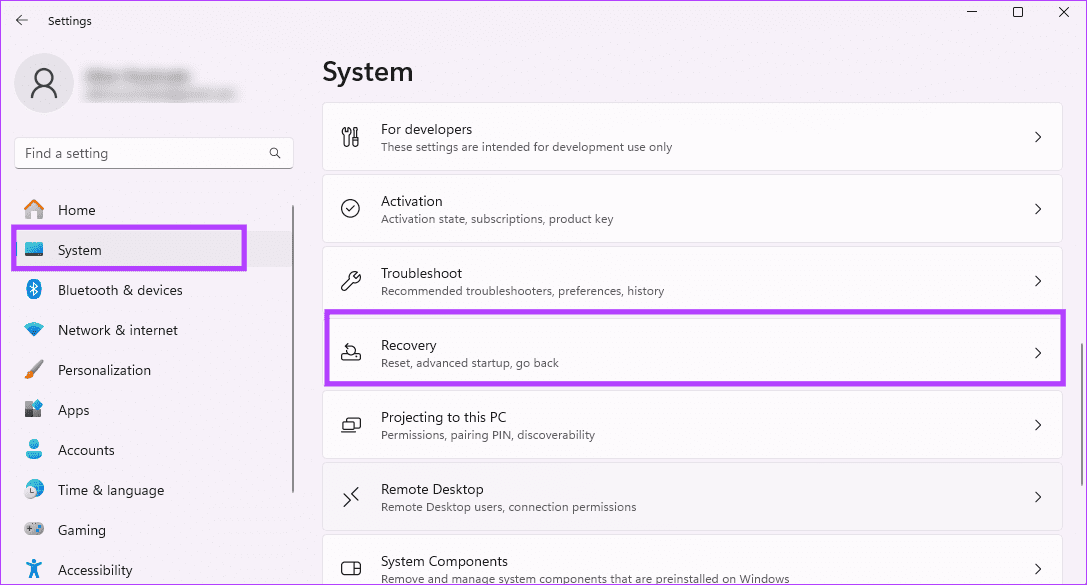Open the Gaming settings category

pyautogui.click(x=81, y=530)
